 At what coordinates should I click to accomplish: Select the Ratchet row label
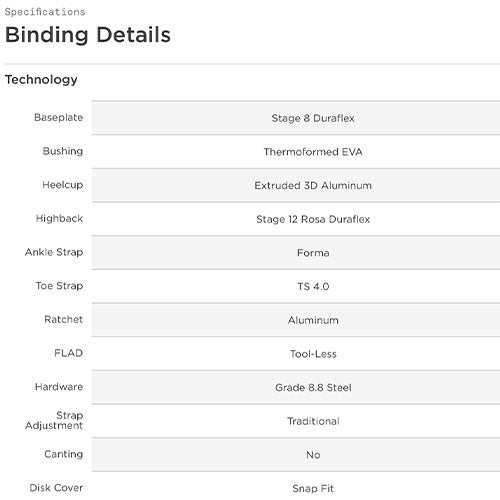point(63,319)
